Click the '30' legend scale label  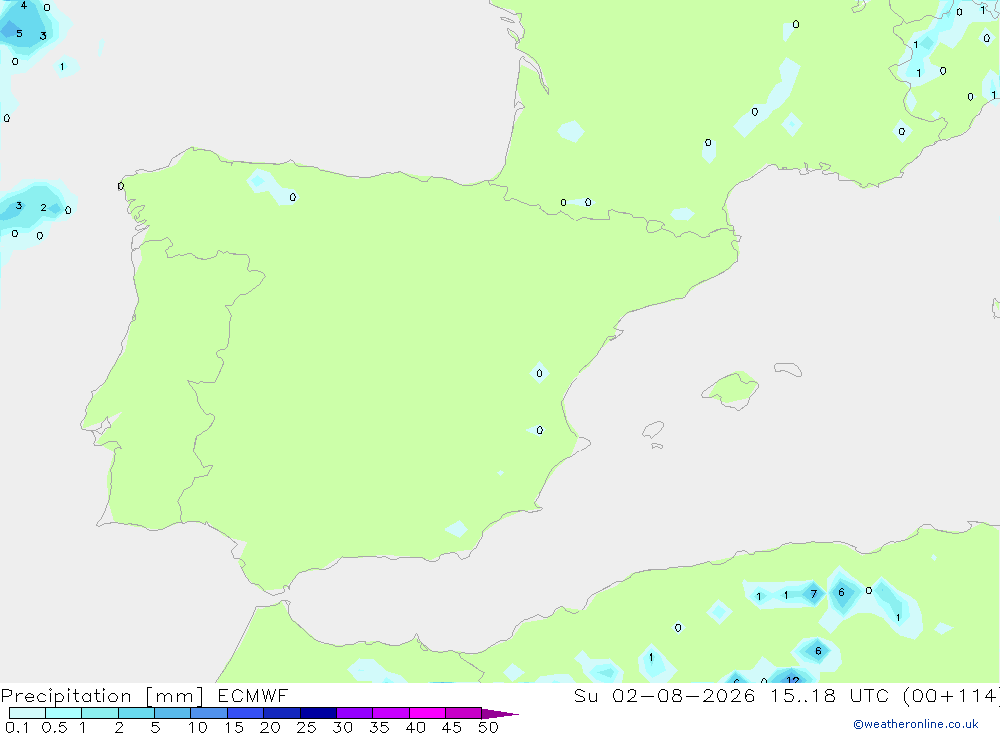343,727
